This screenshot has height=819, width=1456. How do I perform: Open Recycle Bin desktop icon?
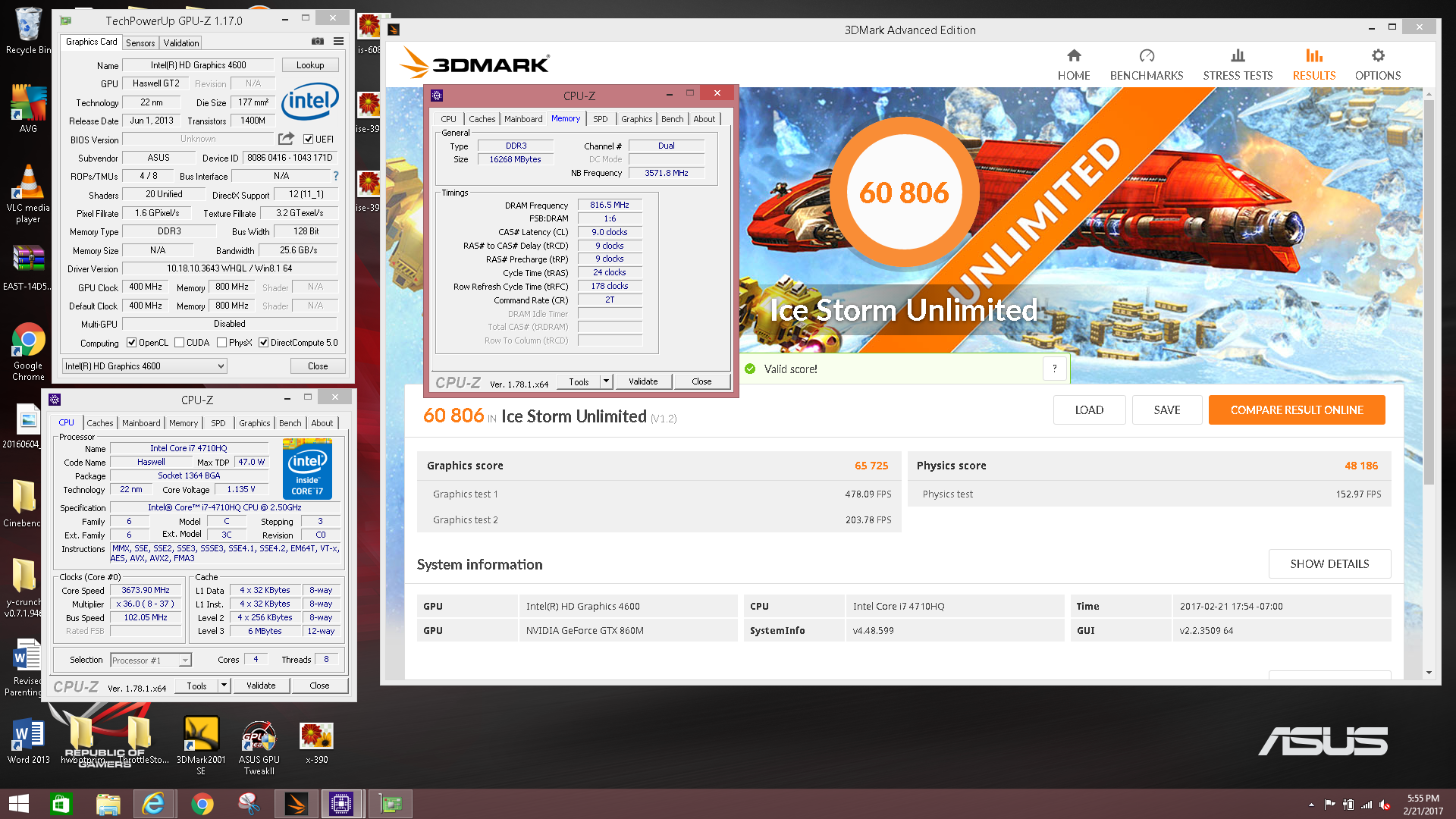(x=28, y=30)
